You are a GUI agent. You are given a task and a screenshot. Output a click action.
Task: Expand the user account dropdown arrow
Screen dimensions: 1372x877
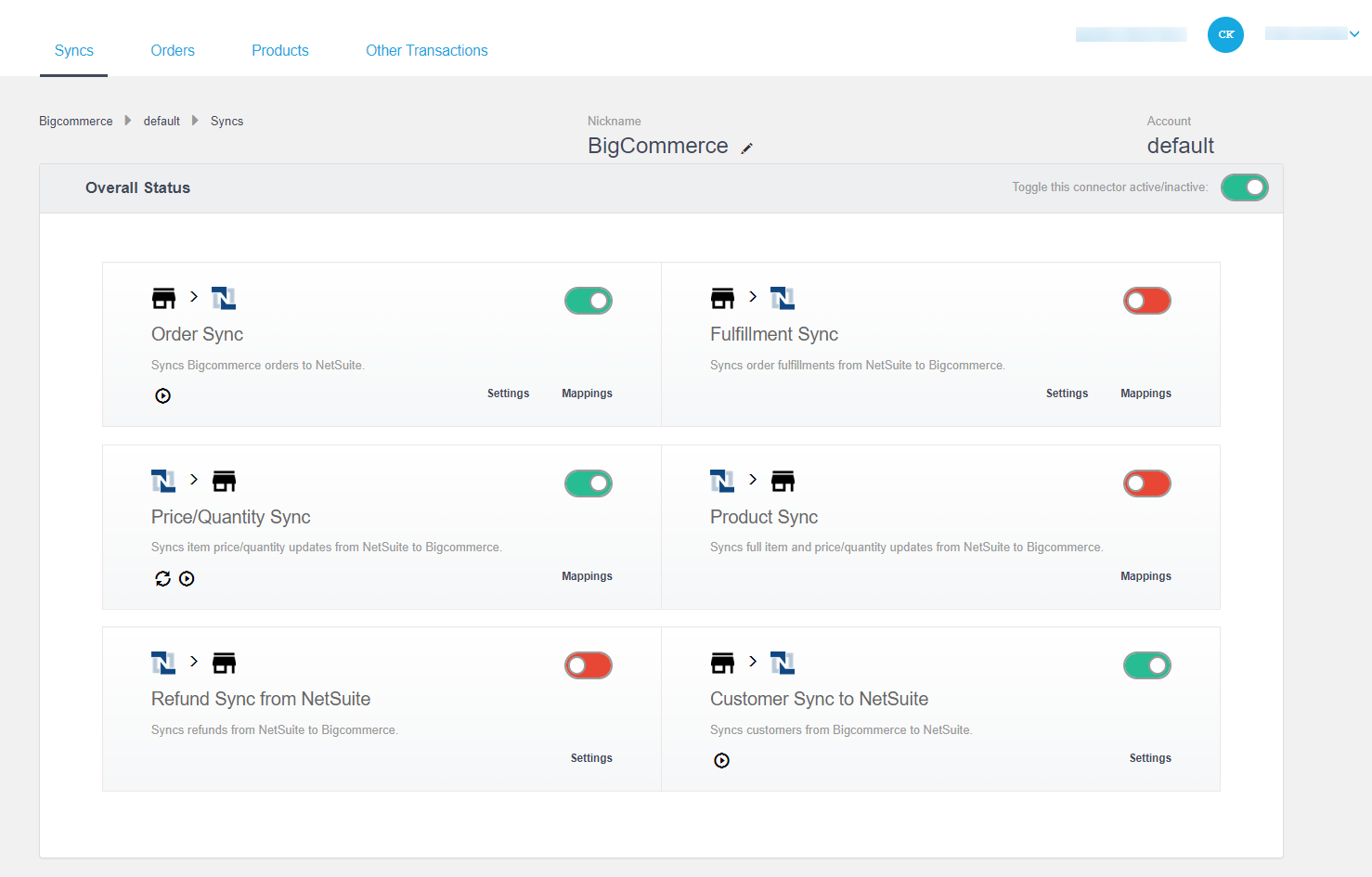1354,34
